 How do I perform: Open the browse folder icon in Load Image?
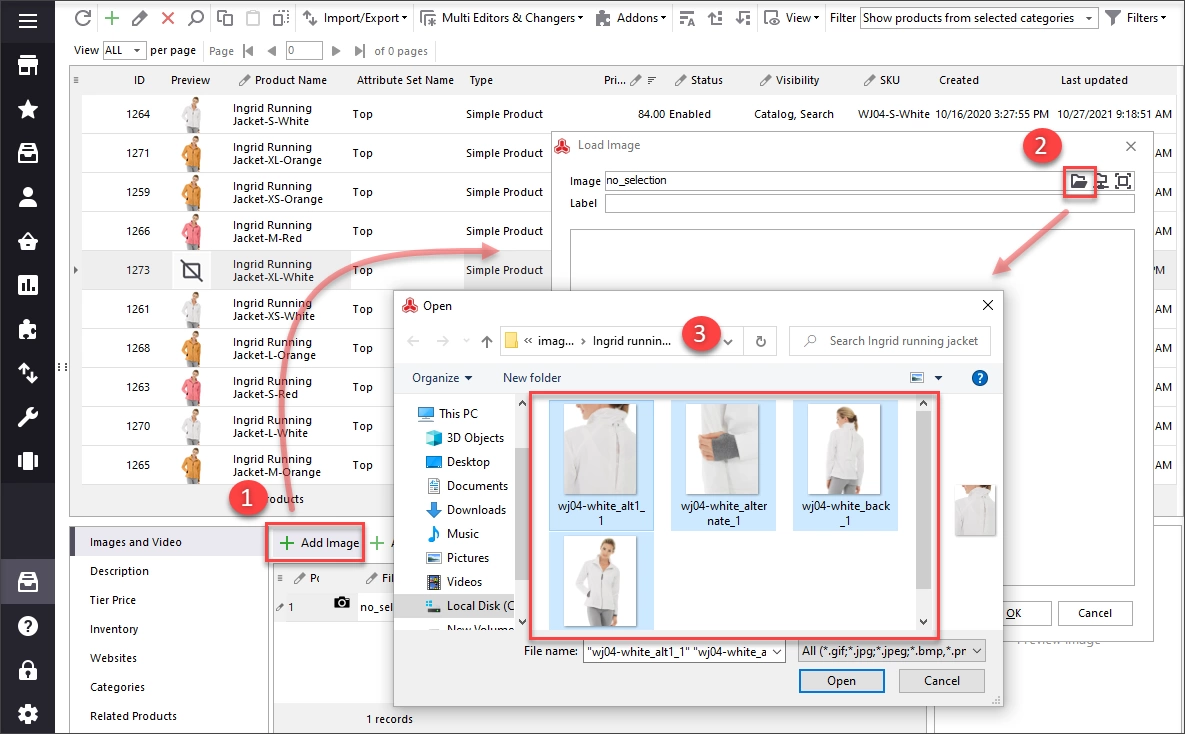pos(1078,181)
